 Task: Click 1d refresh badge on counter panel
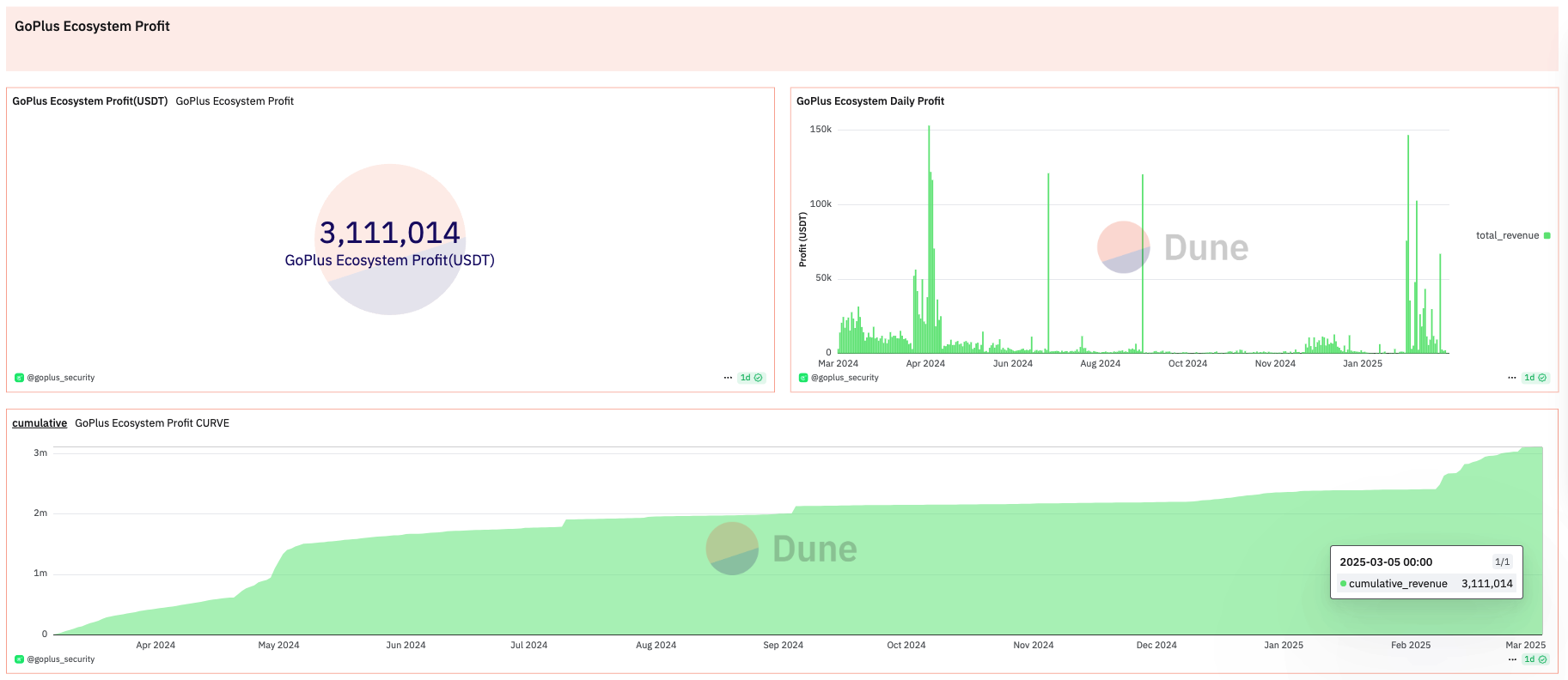751,378
